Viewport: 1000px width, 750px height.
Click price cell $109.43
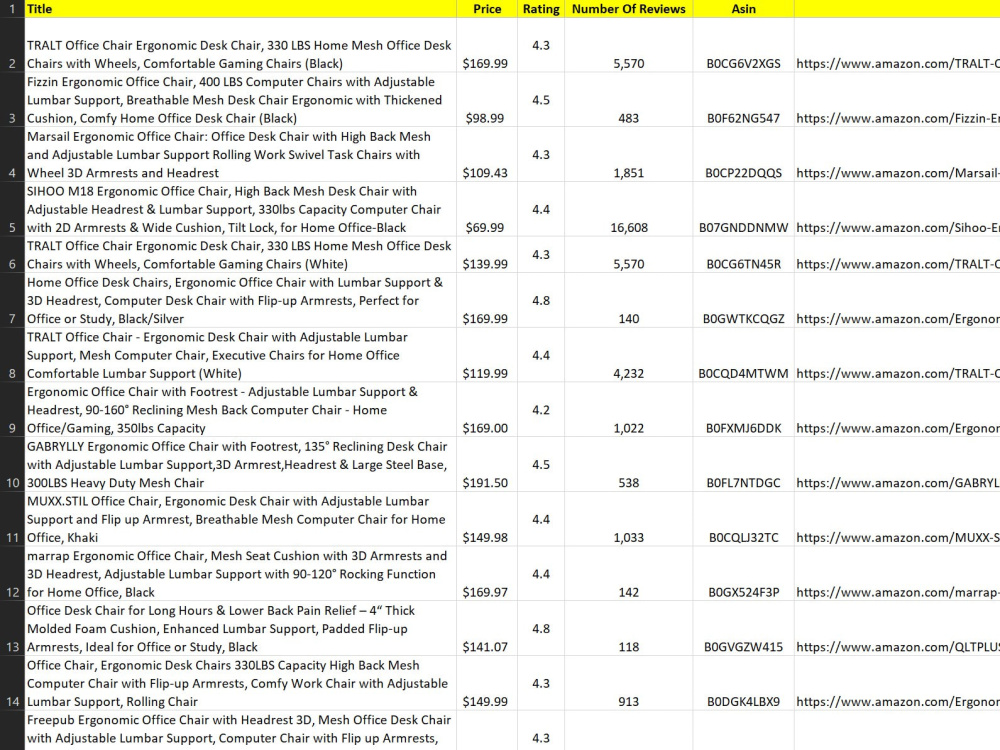[x=487, y=154]
